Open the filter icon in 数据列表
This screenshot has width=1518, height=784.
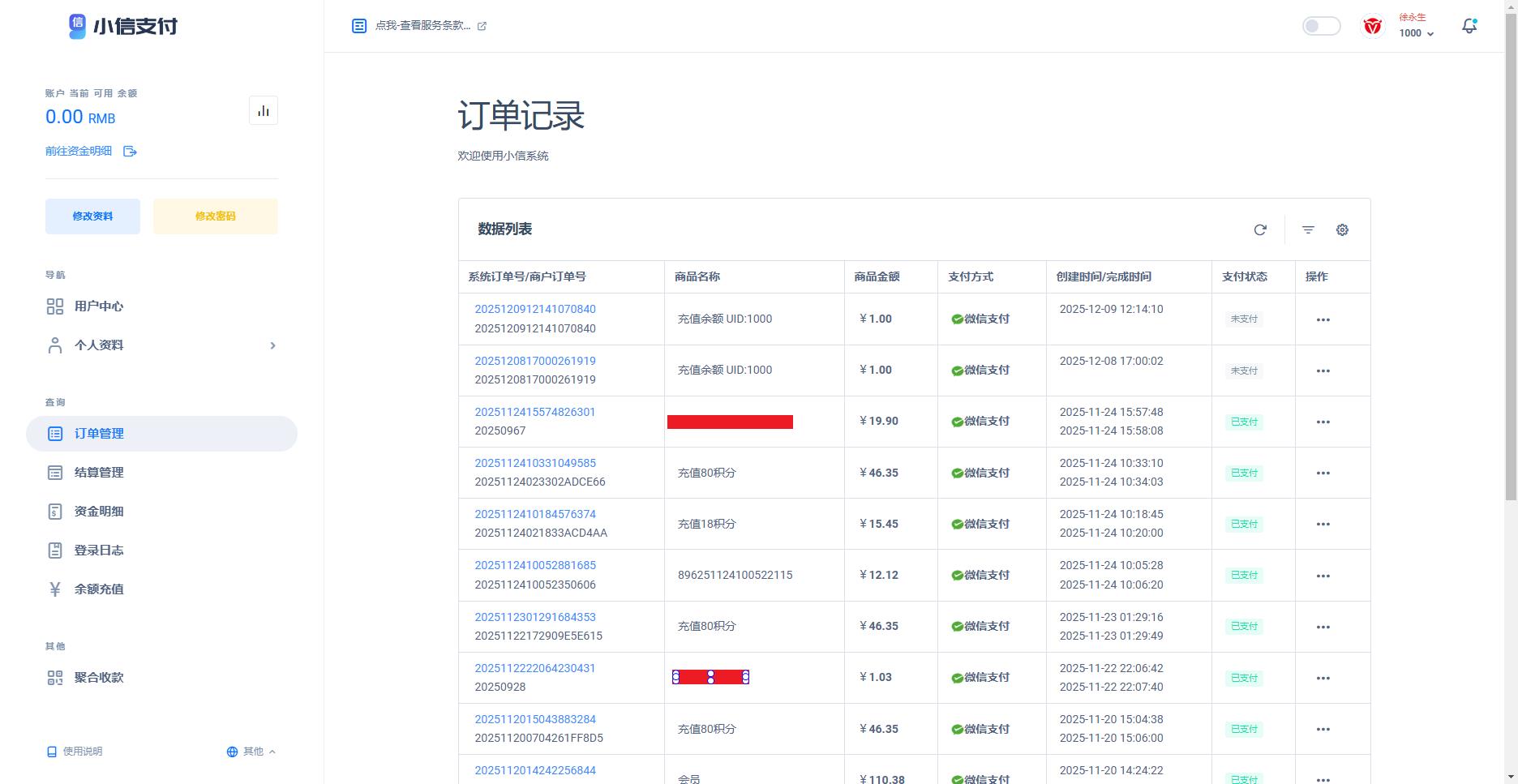click(x=1308, y=229)
